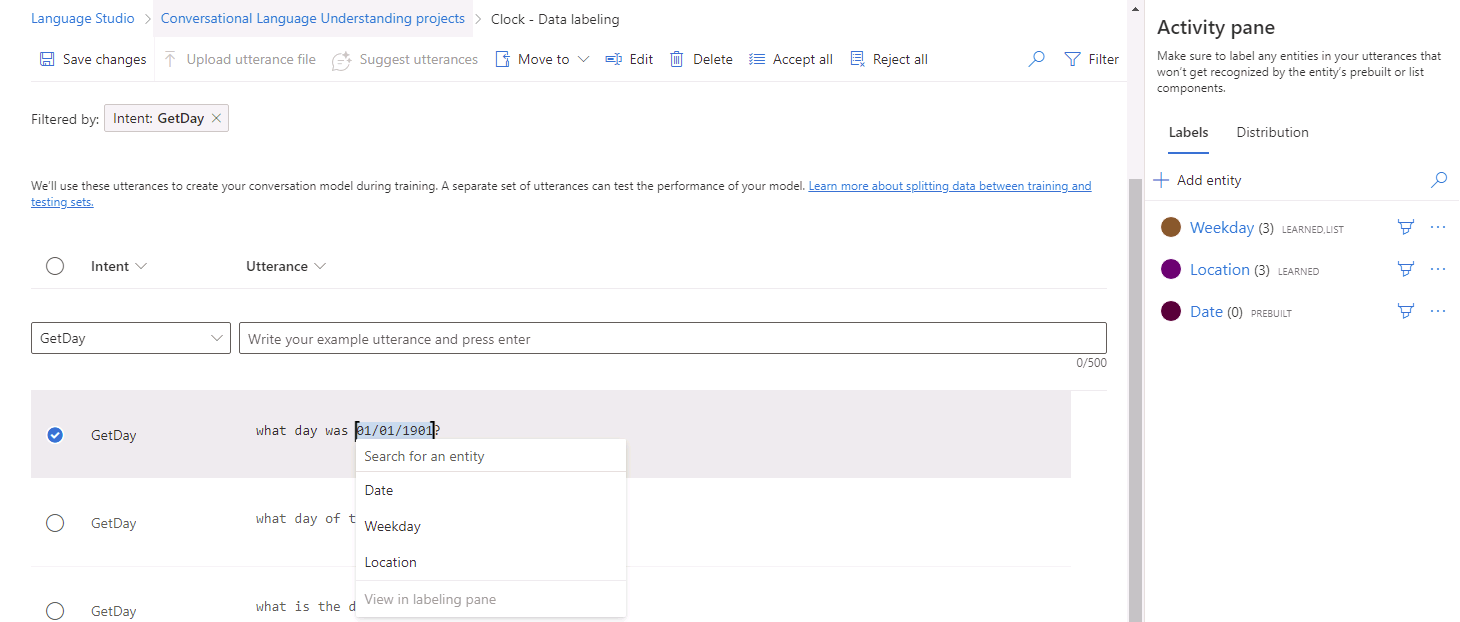Screen dimensions: 1460x622
Task: Select the second GetDay utterance row
Action: (55, 523)
